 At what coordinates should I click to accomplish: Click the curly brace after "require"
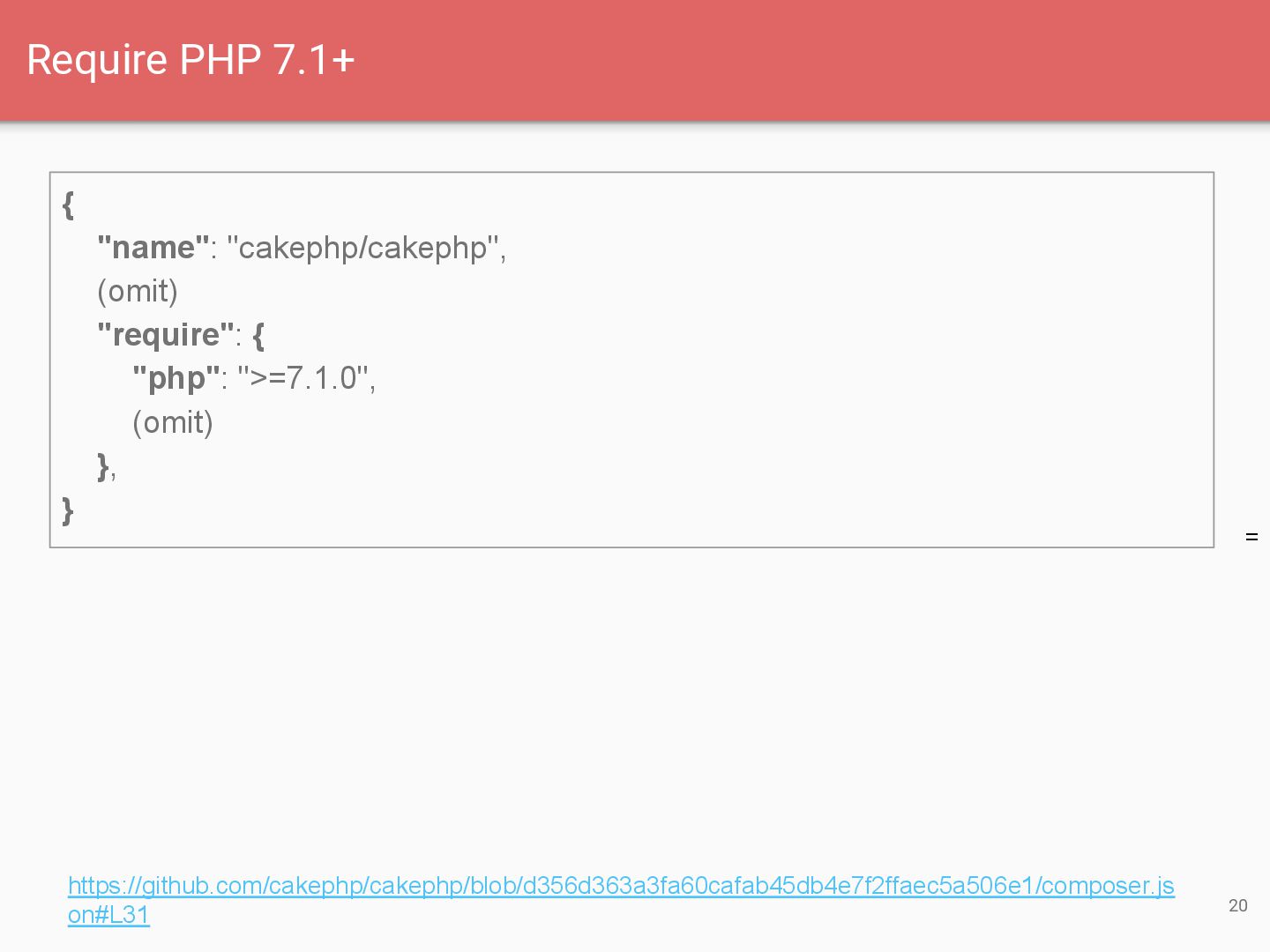(258, 335)
